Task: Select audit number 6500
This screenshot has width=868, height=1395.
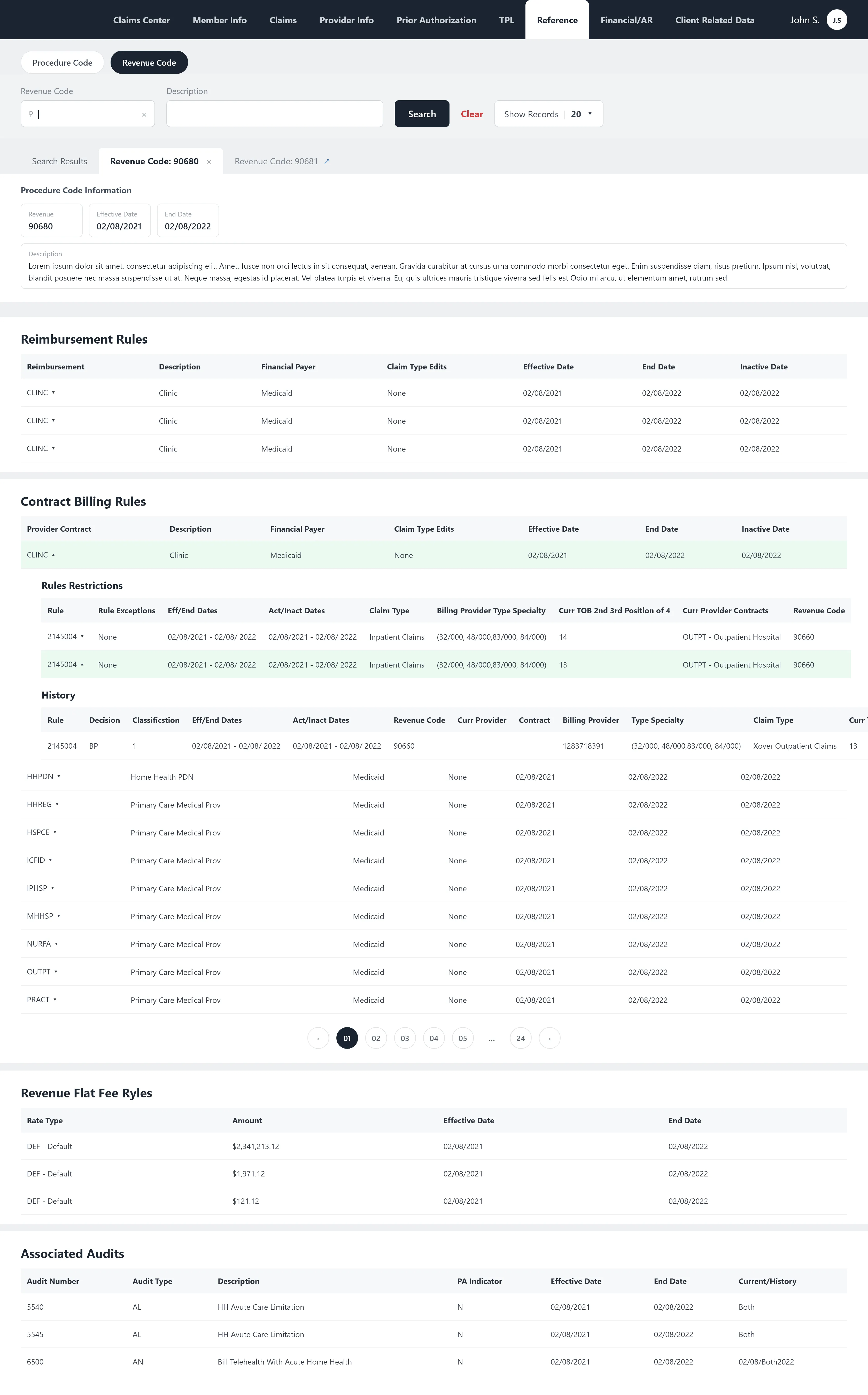Action: click(x=35, y=1362)
